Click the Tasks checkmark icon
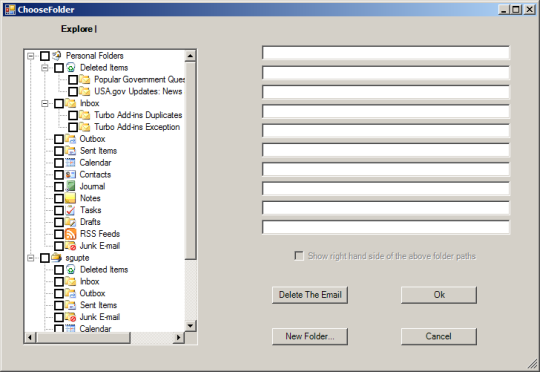Image resolution: width=540 pixels, height=372 pixels. pyautogui.click(x=71, y=210)
